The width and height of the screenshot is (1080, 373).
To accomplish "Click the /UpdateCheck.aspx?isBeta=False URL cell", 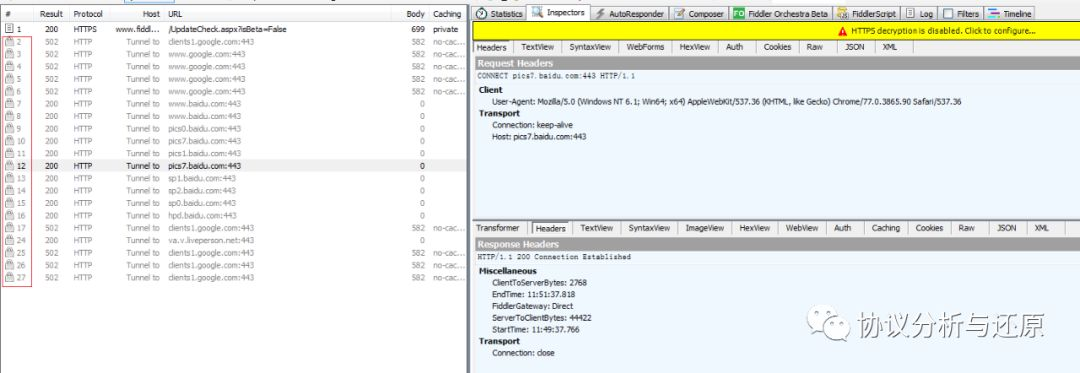I will pos(227,29).
